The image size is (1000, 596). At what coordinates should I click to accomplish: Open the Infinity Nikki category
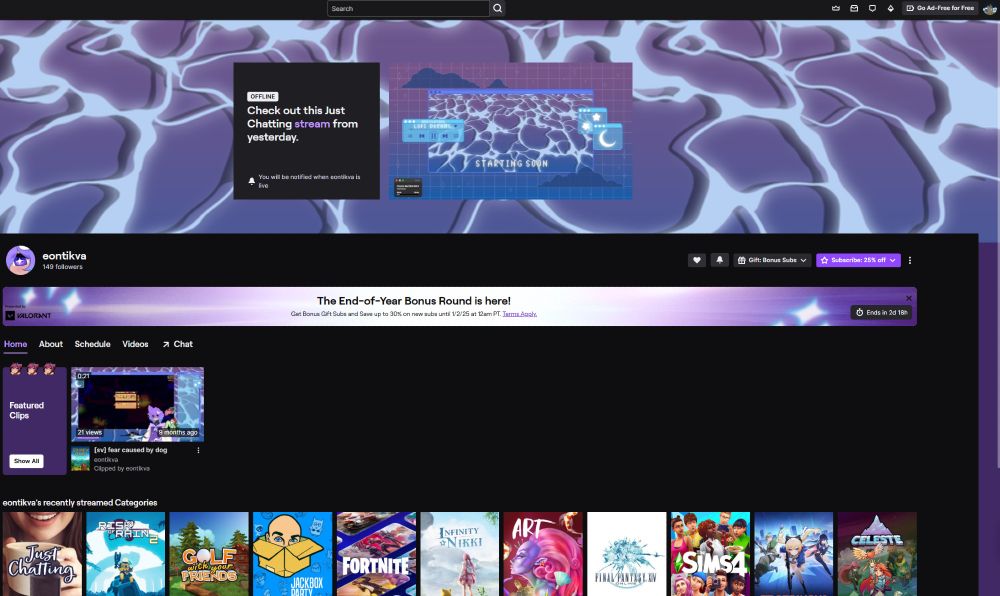[x=460, y=554]
